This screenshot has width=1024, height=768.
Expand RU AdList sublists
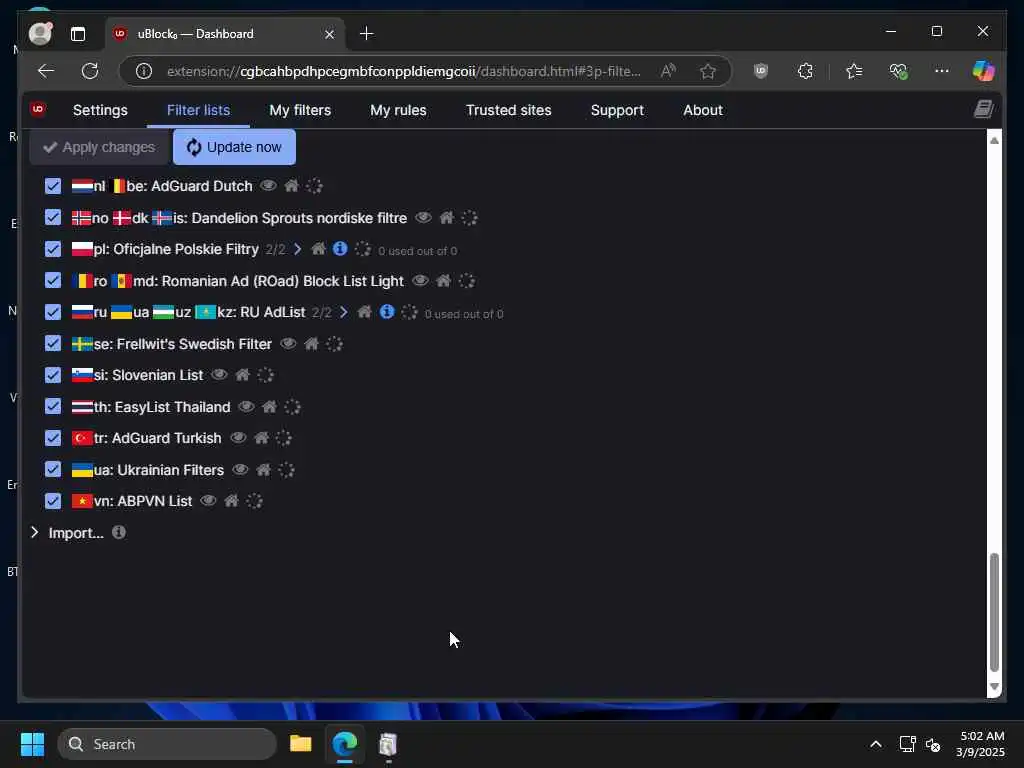(x=344, y=312)
